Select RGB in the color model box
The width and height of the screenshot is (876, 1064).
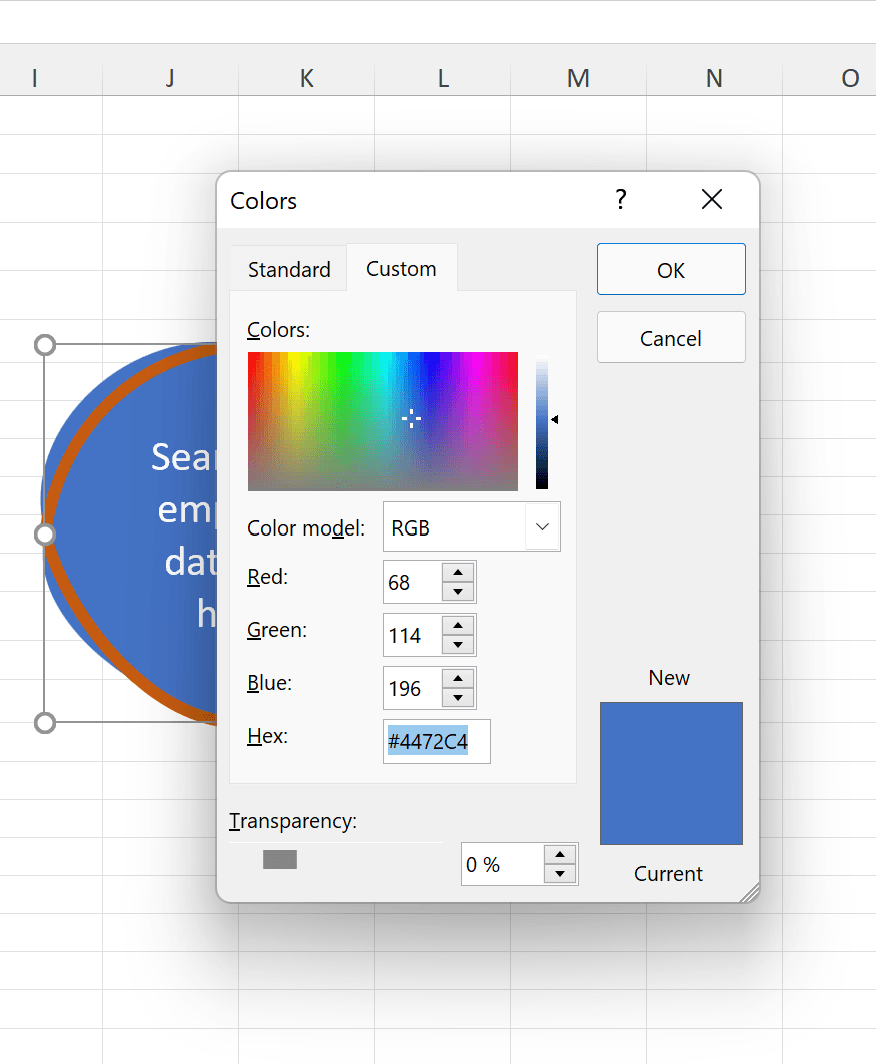tap(450, 527)
